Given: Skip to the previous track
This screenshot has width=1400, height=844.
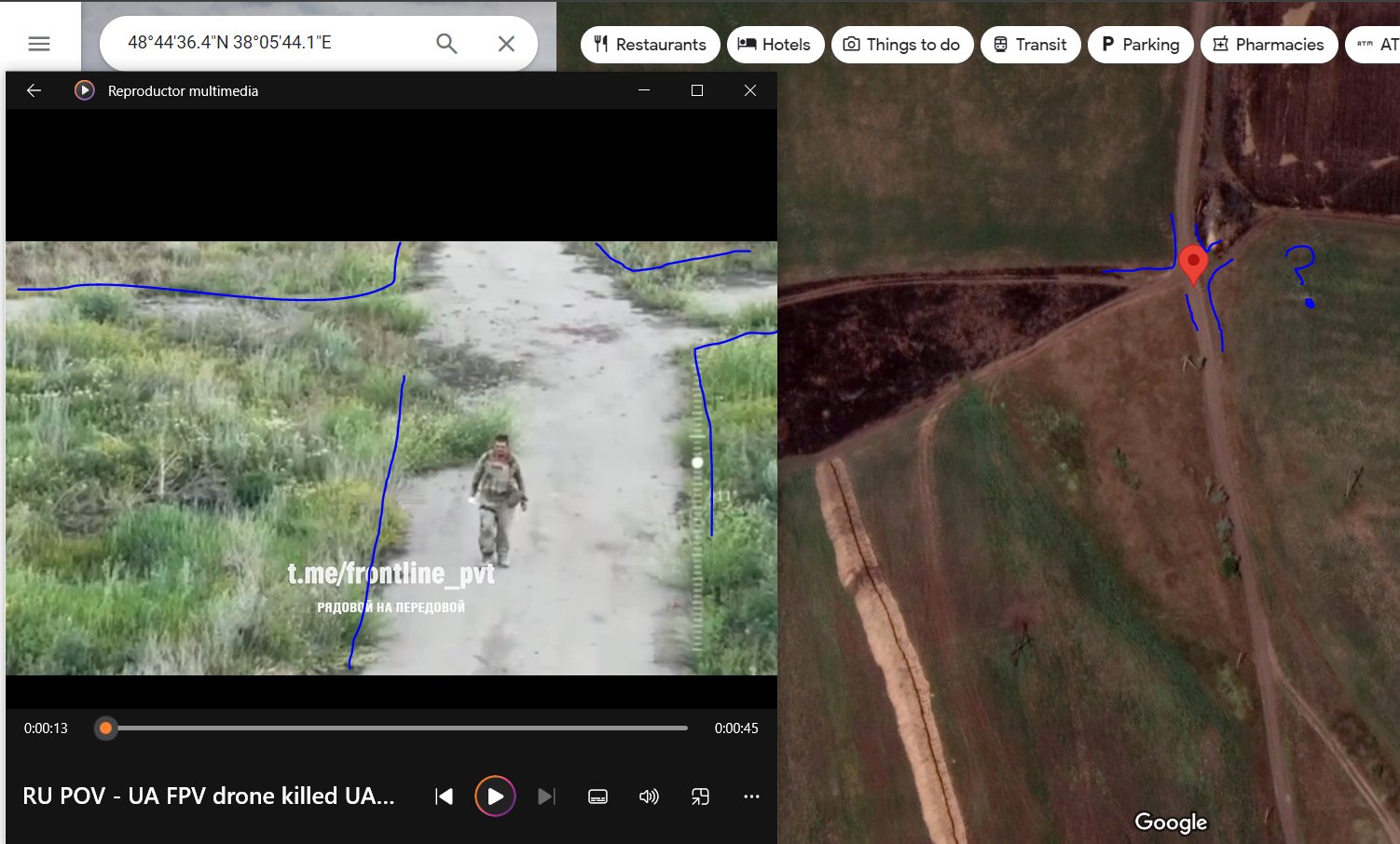Looking at the screenshot, I should 444,796.
